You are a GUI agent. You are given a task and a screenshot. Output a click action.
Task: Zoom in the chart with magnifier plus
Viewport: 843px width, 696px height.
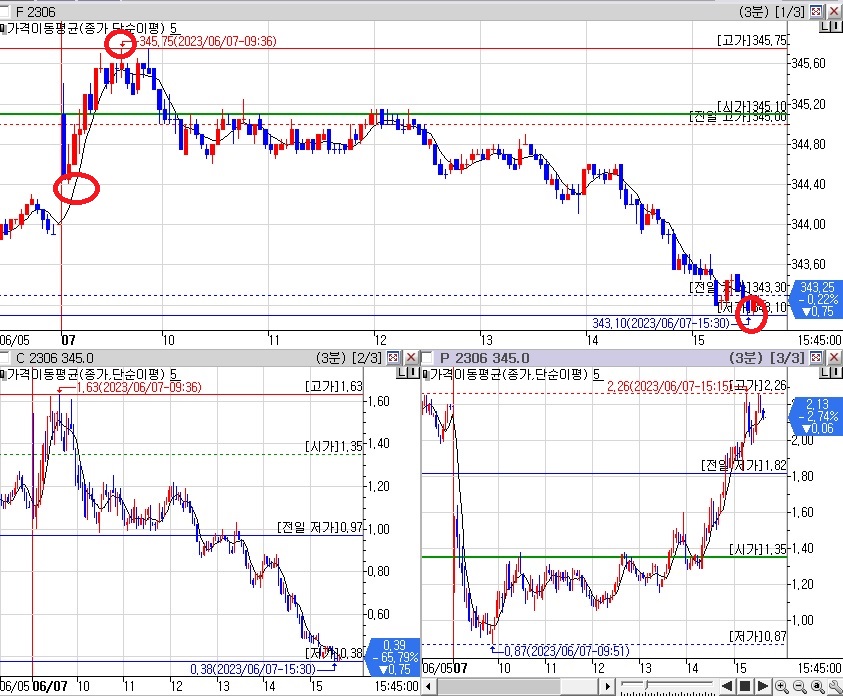(x=782, y=686)
